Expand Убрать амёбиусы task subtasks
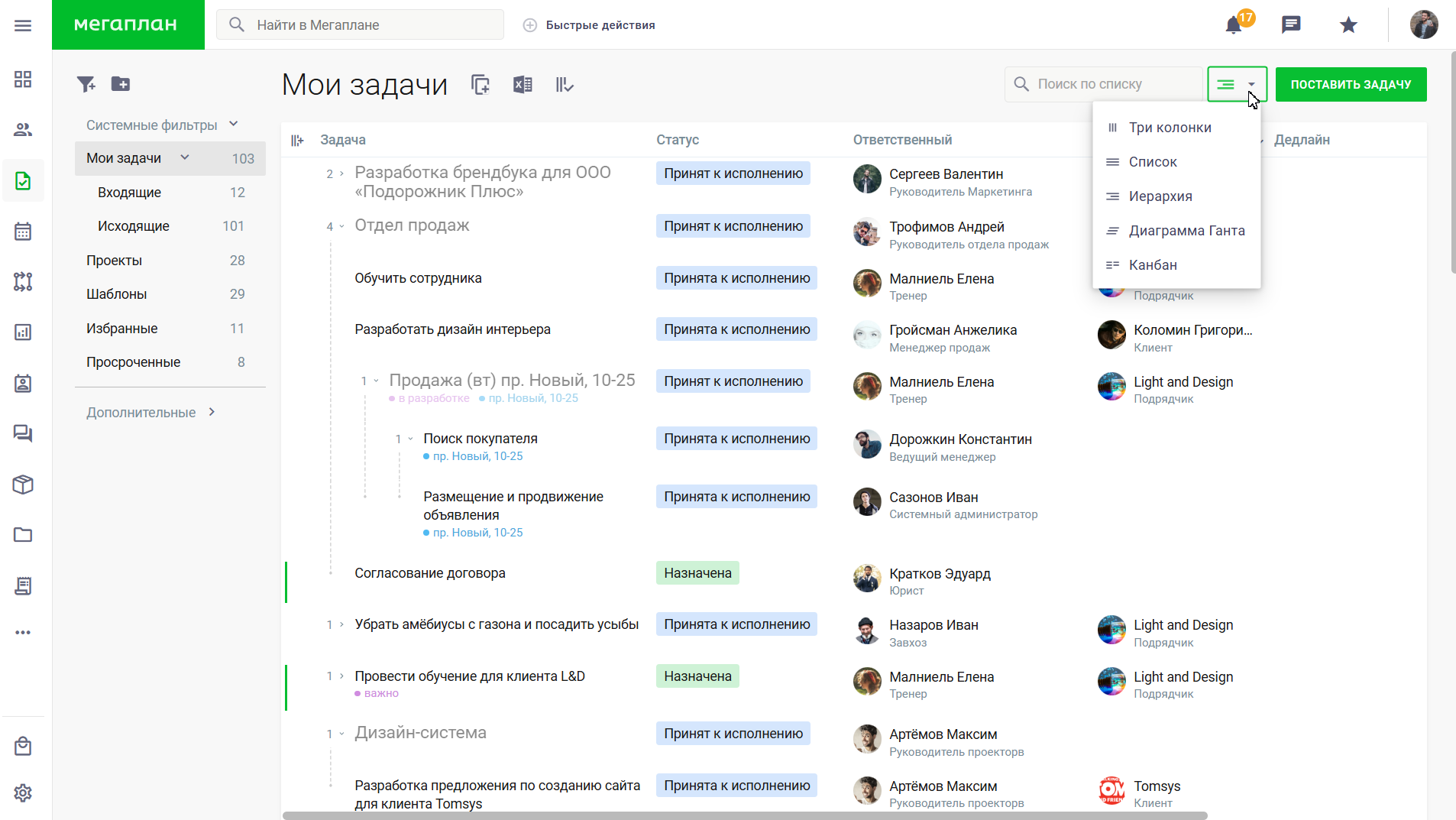 341,624
